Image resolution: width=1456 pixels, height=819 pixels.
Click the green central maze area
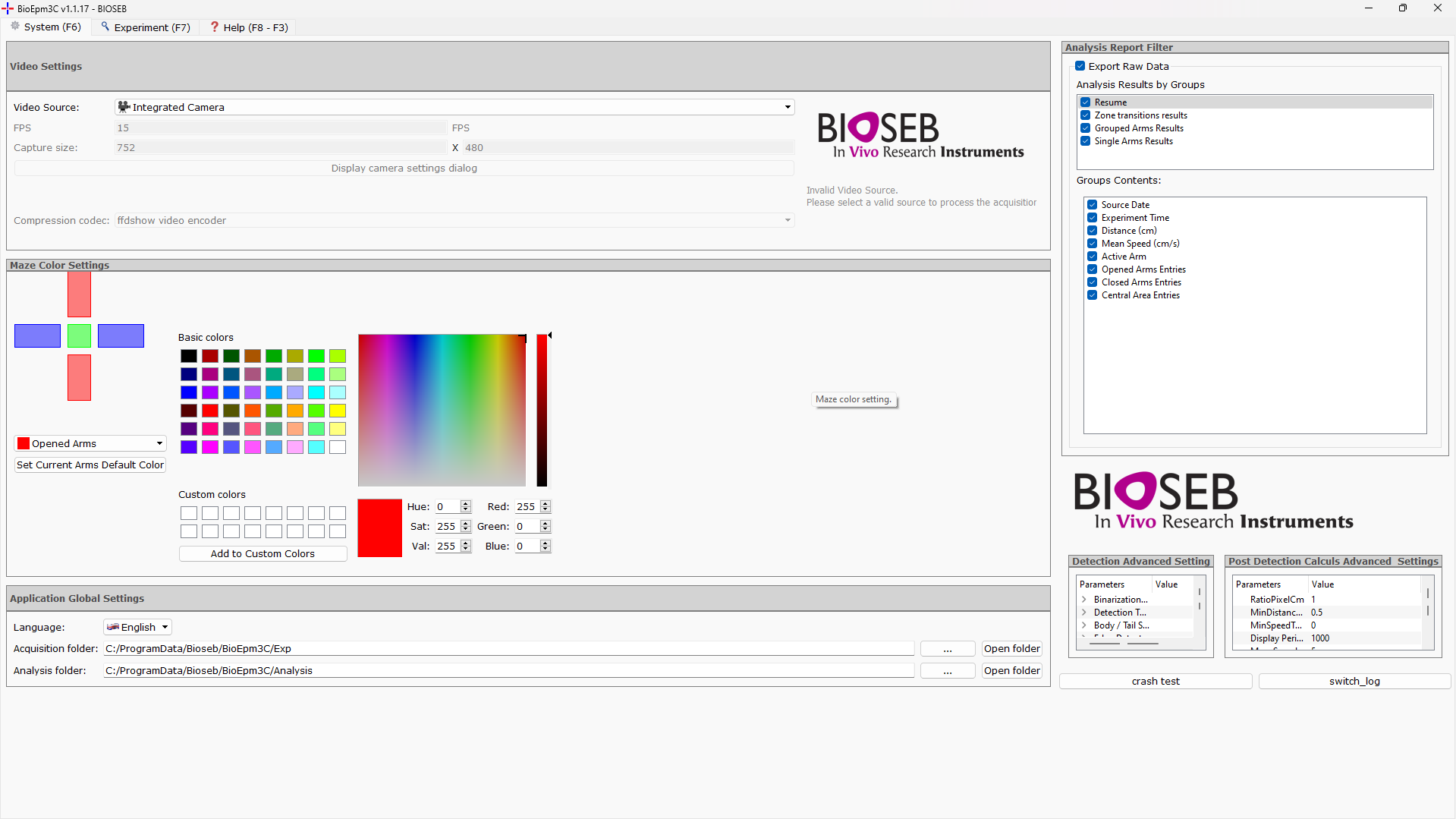coord(79,335)
